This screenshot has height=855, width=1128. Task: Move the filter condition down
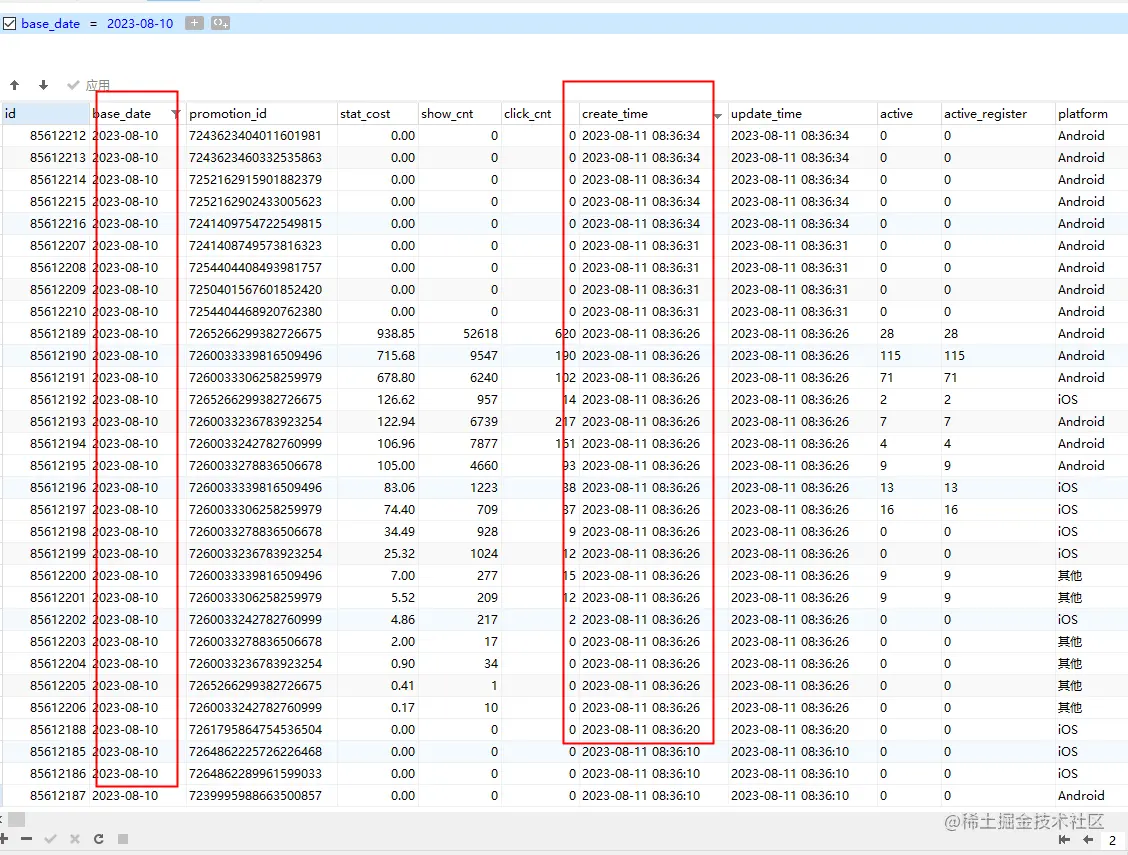pyautogui.click(x=43, y=85)
